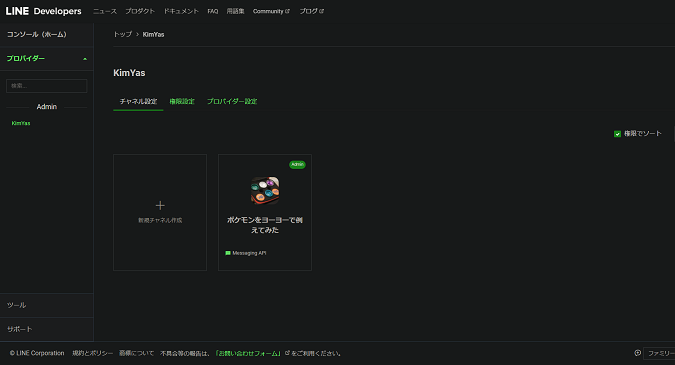Click the Messaging API icon on channel card
This screenshot has height=365, width=675.
228,253
